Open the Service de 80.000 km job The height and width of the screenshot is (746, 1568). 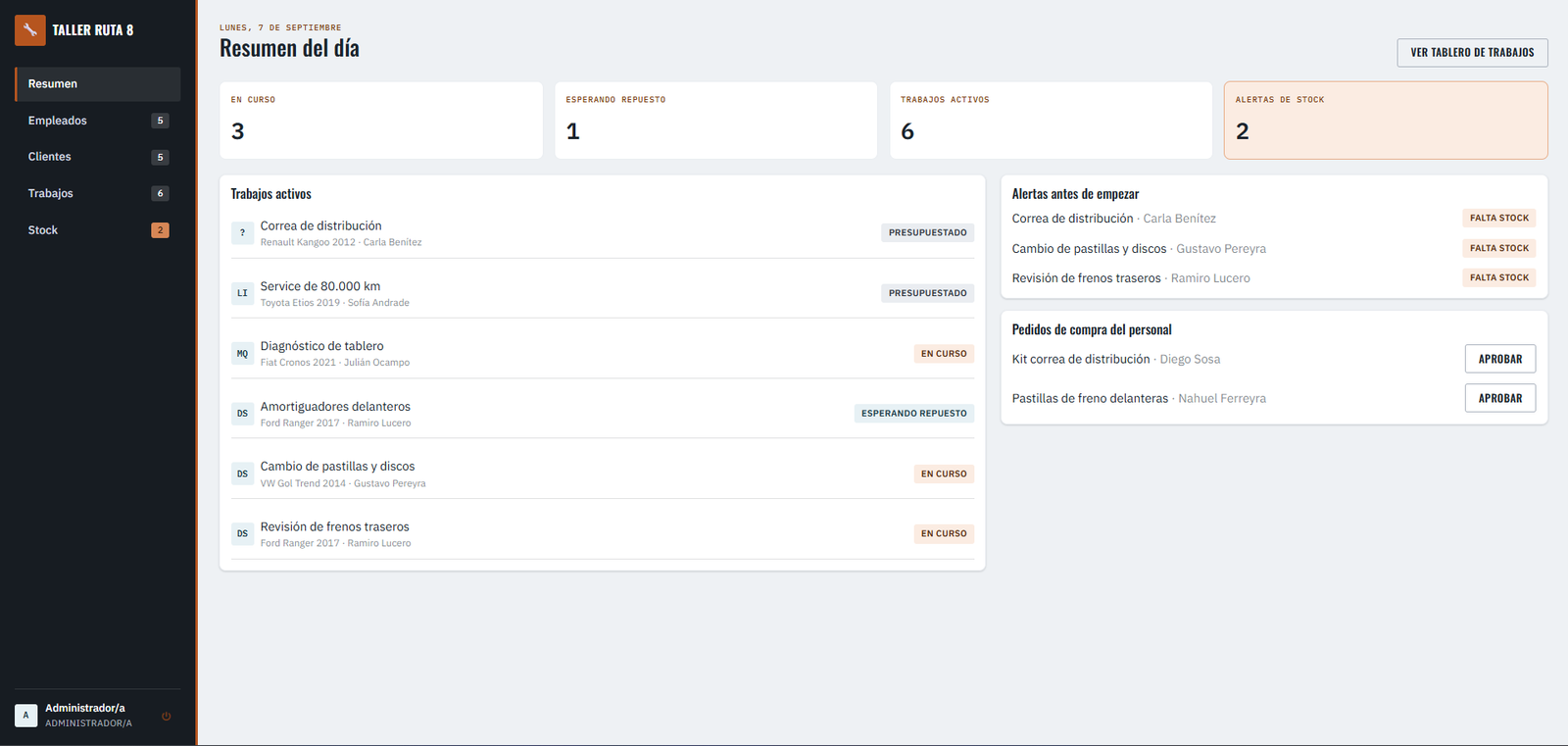coord(603,293)
